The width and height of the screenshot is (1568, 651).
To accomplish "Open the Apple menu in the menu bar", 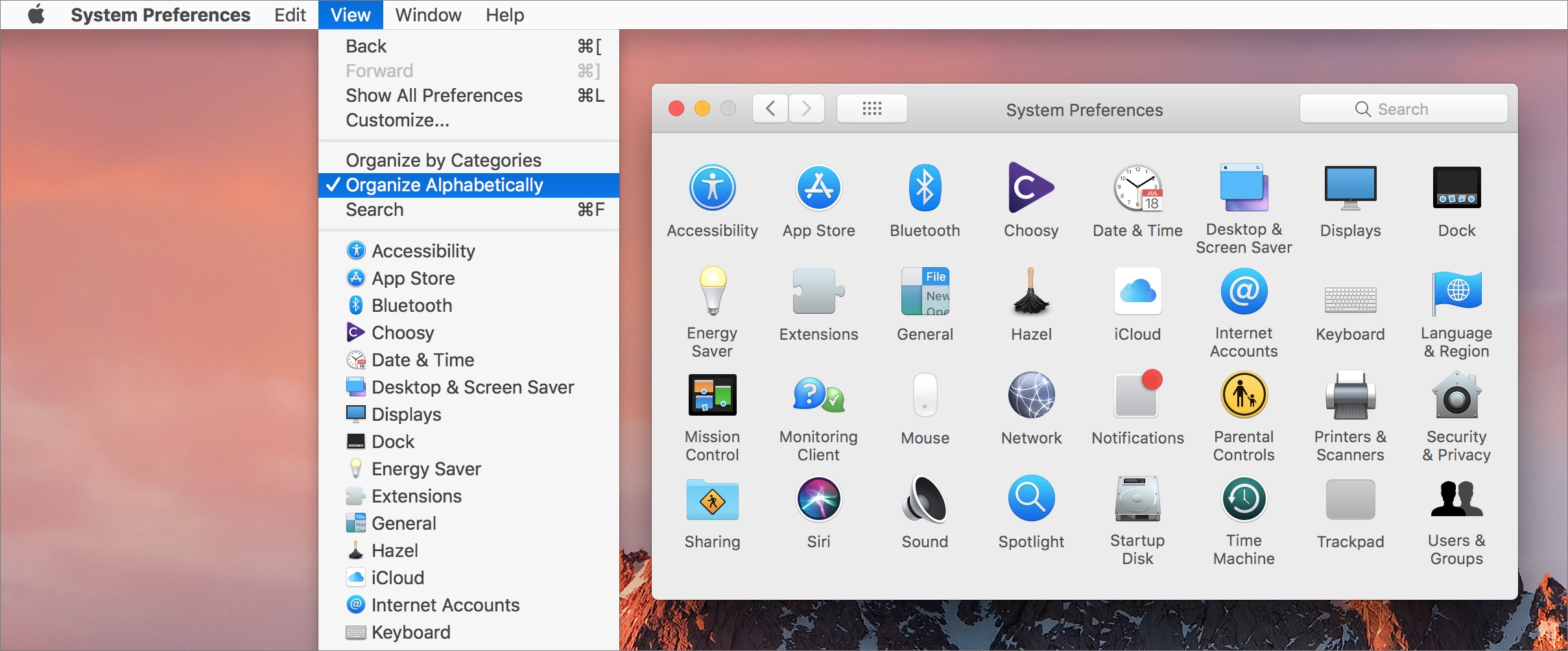I will [36, 14].
